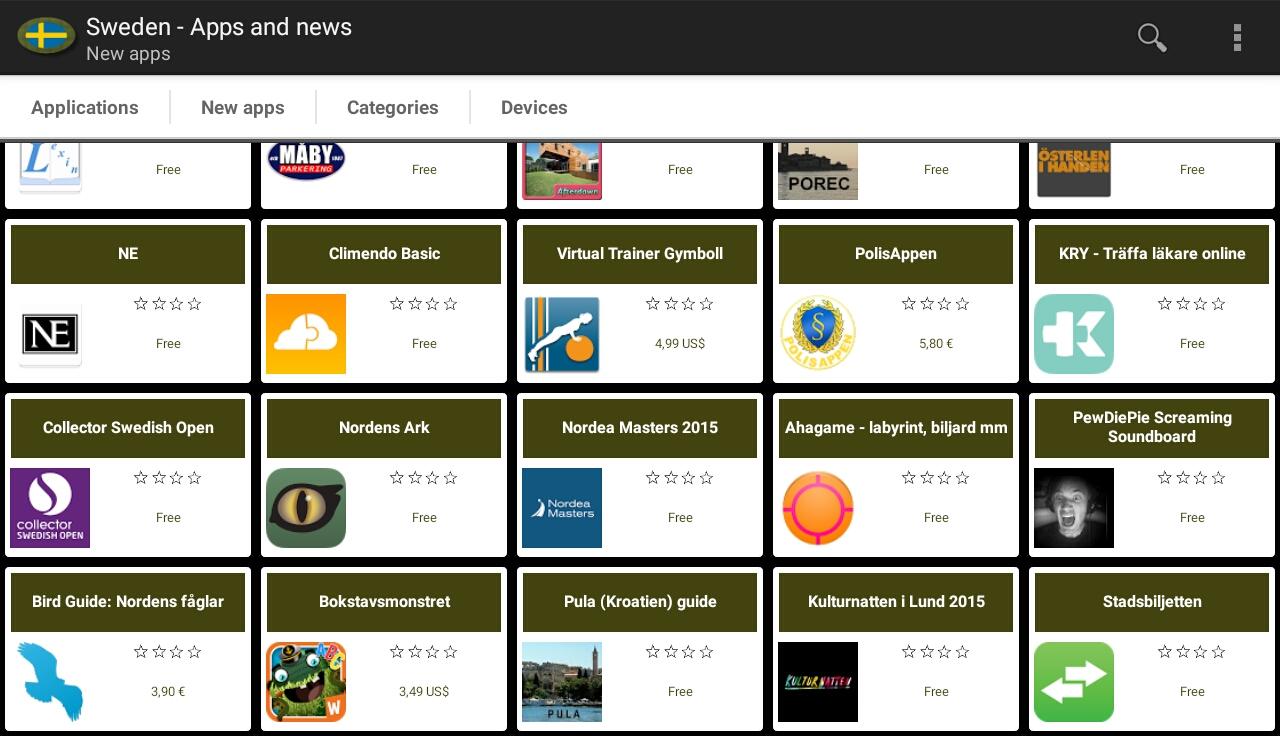The width and height of the screenshot is (1280, 736).
Task: Tap the Lexin app icon
Action: pos(50,168)
